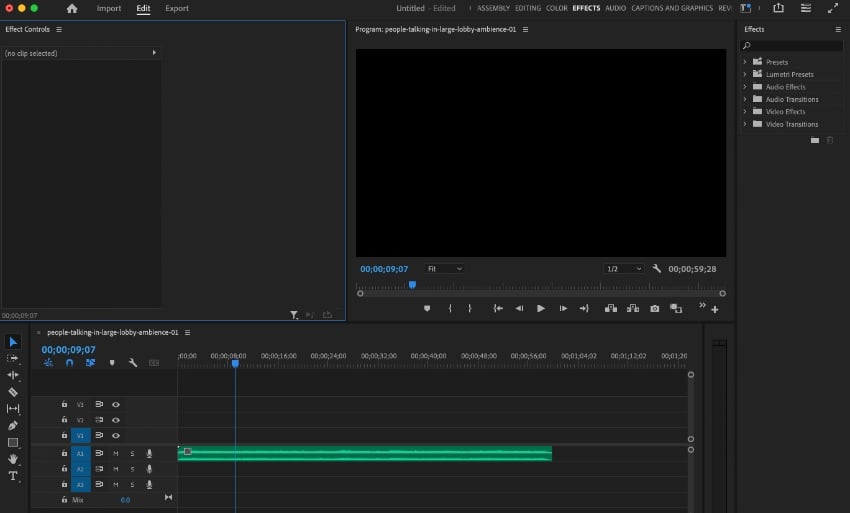Open Effect Controls panel menu

coord(59,29)
